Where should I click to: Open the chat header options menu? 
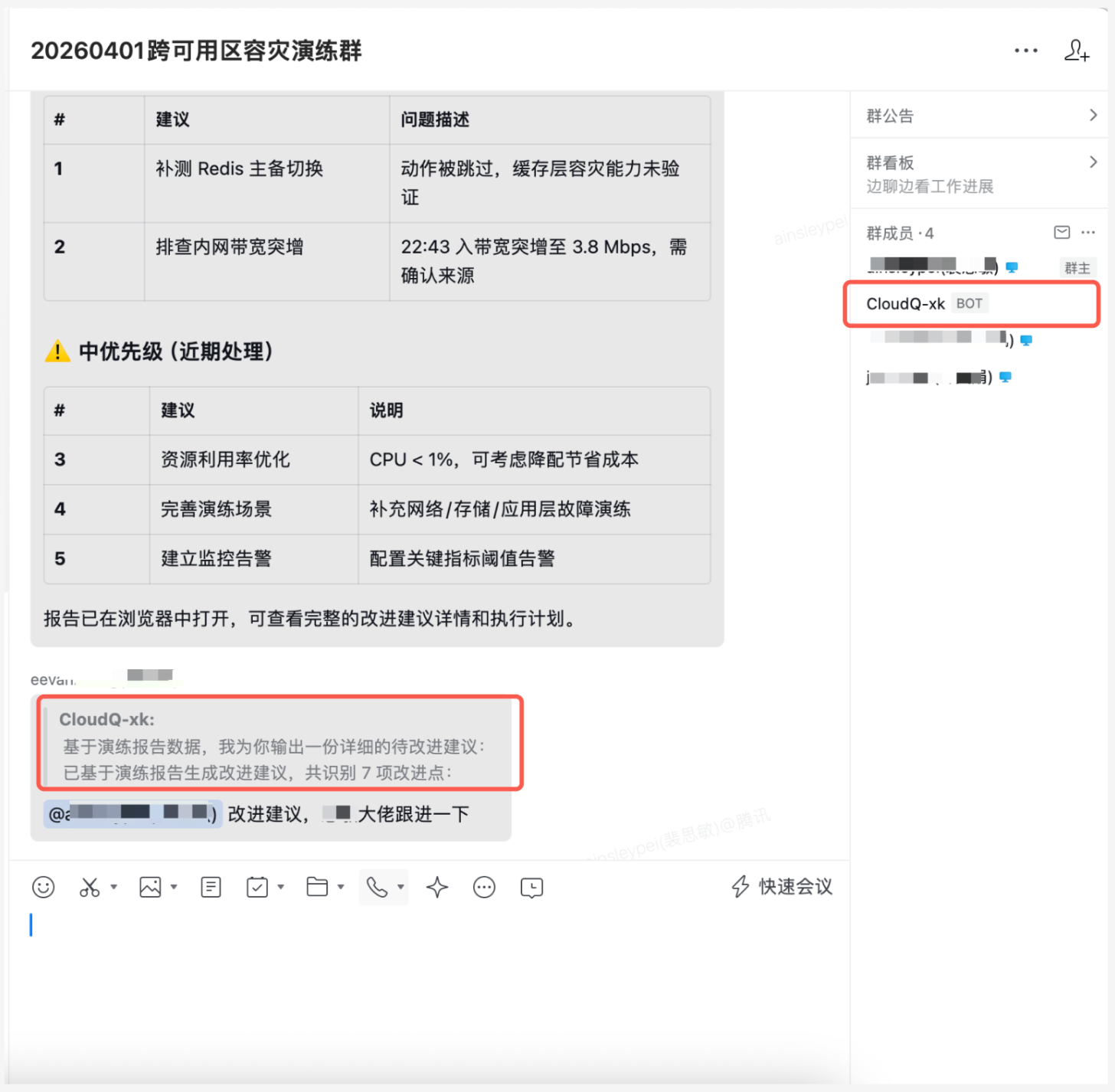[x=1025, y=51]
